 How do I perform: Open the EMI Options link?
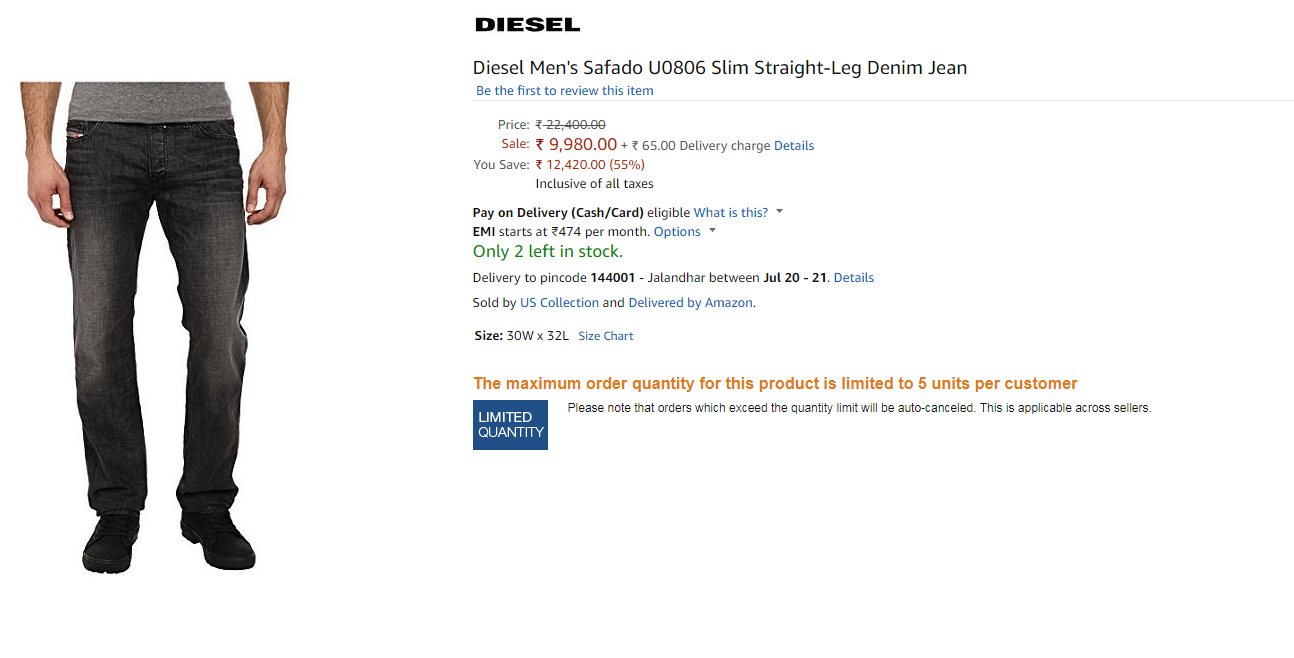(677, 232)
